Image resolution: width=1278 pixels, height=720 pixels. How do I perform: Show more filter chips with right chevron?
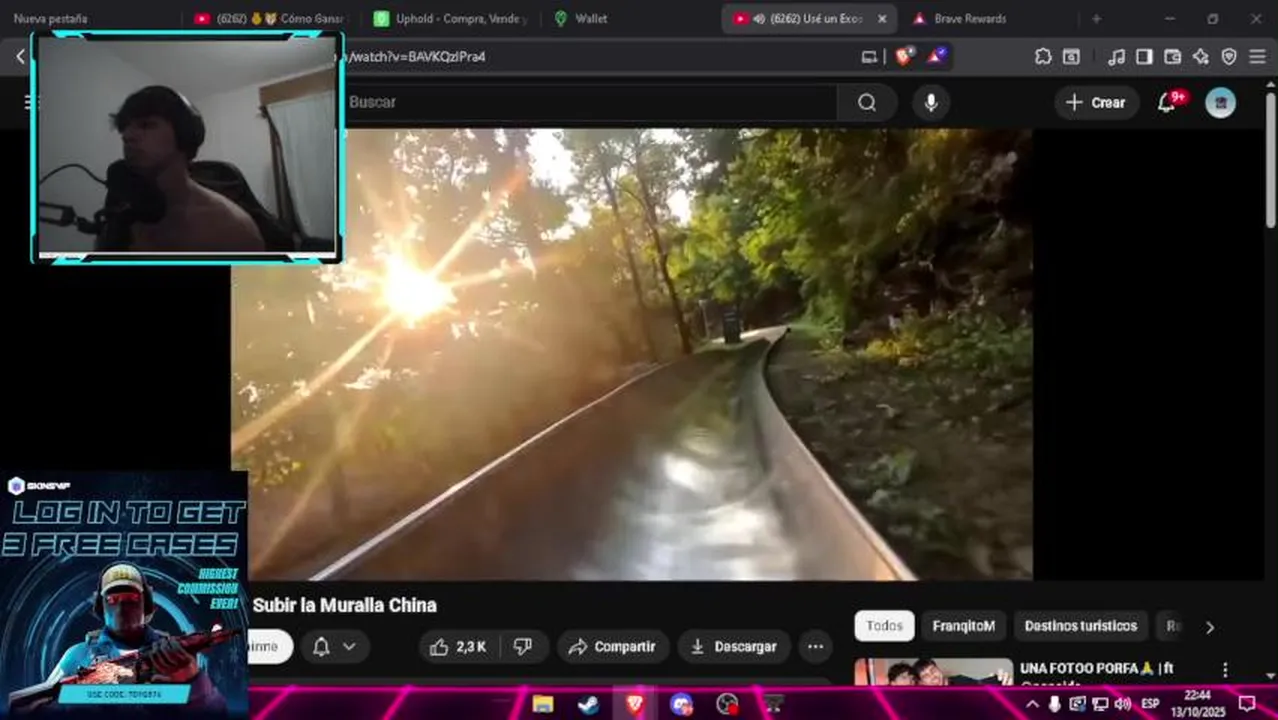coord(1210,627)
